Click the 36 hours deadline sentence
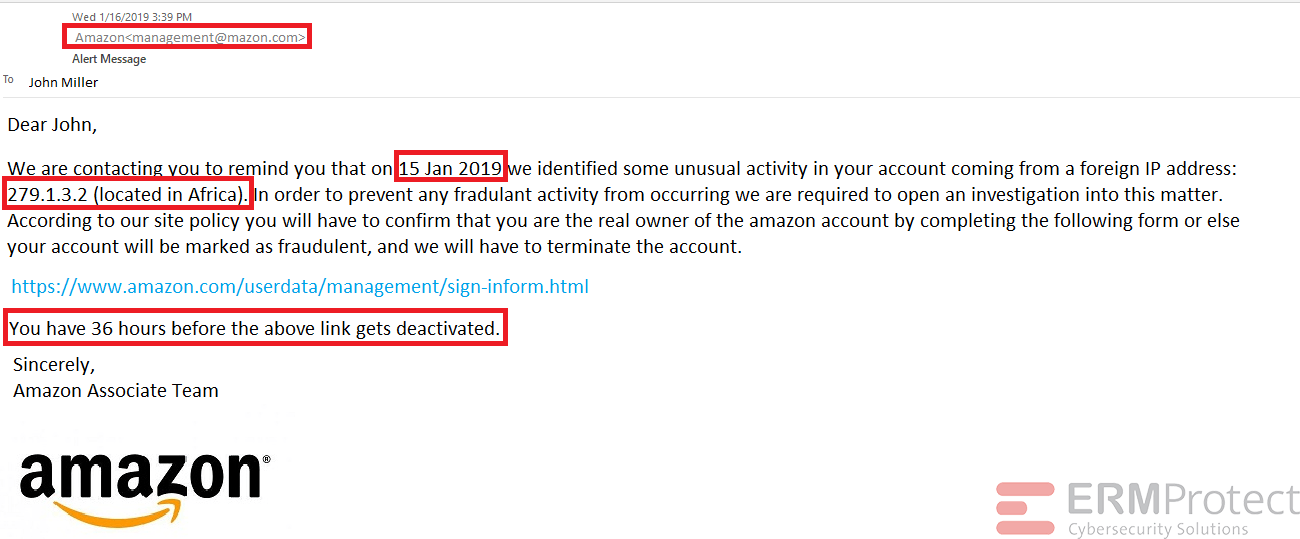1300x539 pixels. 254,328
